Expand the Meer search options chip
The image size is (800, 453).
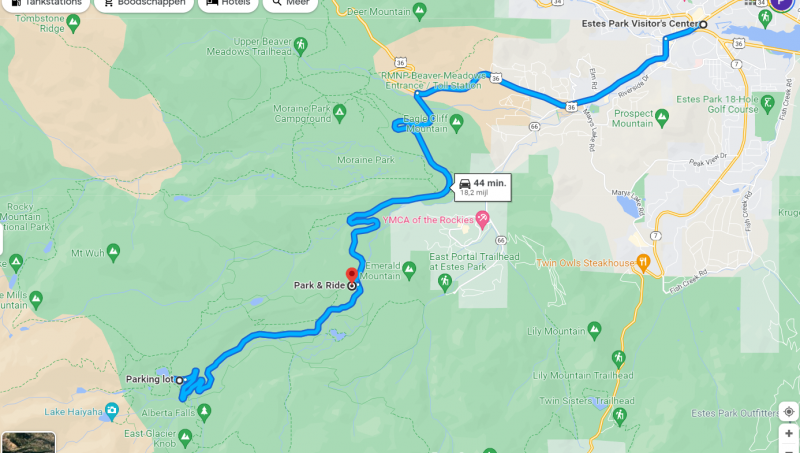[x=290, y=3]
